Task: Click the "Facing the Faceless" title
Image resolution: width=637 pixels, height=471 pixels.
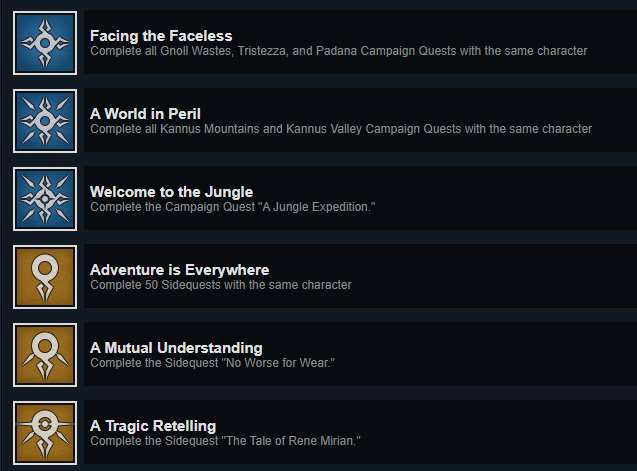Action: tap(161, 36)
